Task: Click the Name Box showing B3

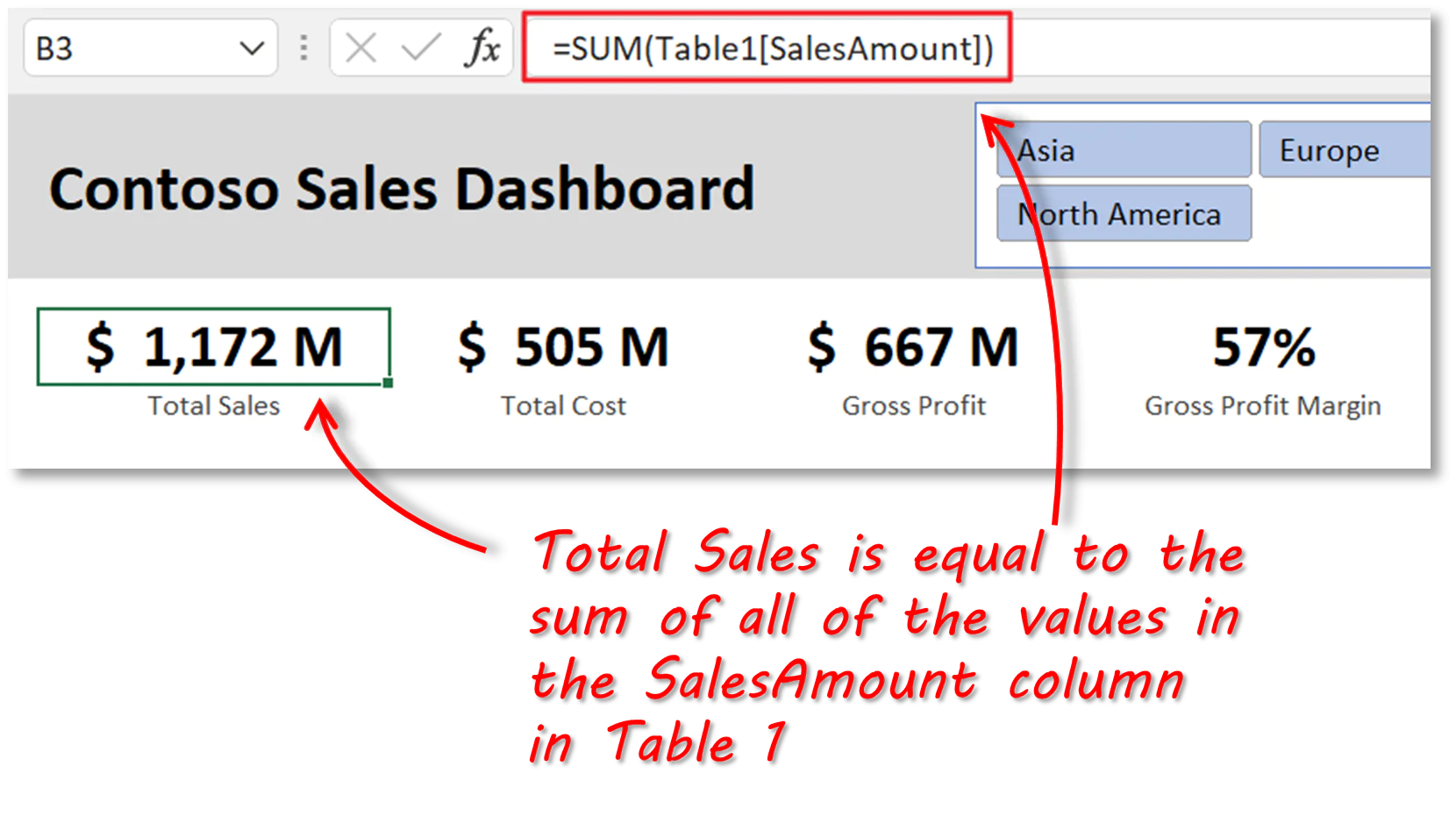Action: [x=150, y=48]
